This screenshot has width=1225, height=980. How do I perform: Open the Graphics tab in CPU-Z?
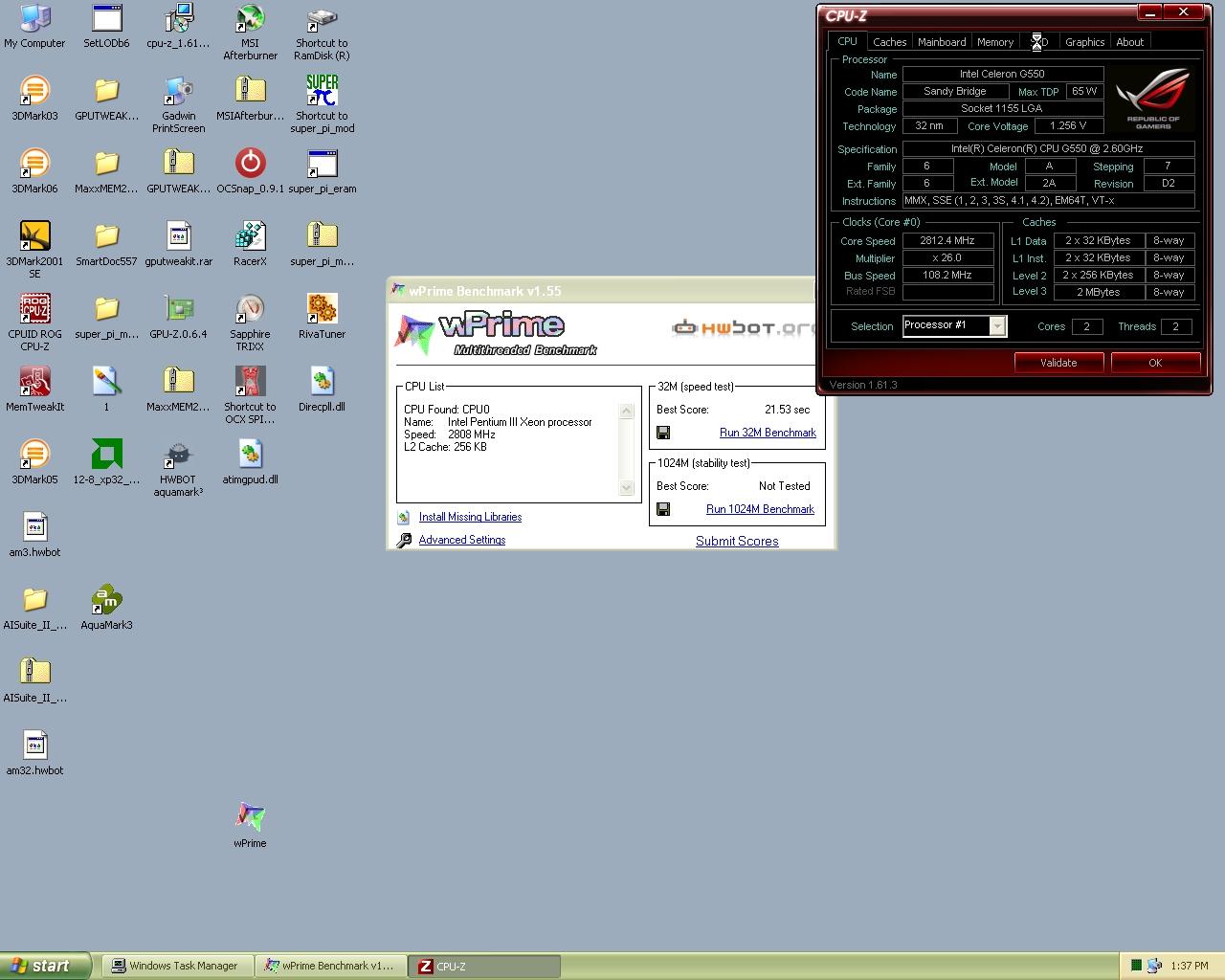1084,42
